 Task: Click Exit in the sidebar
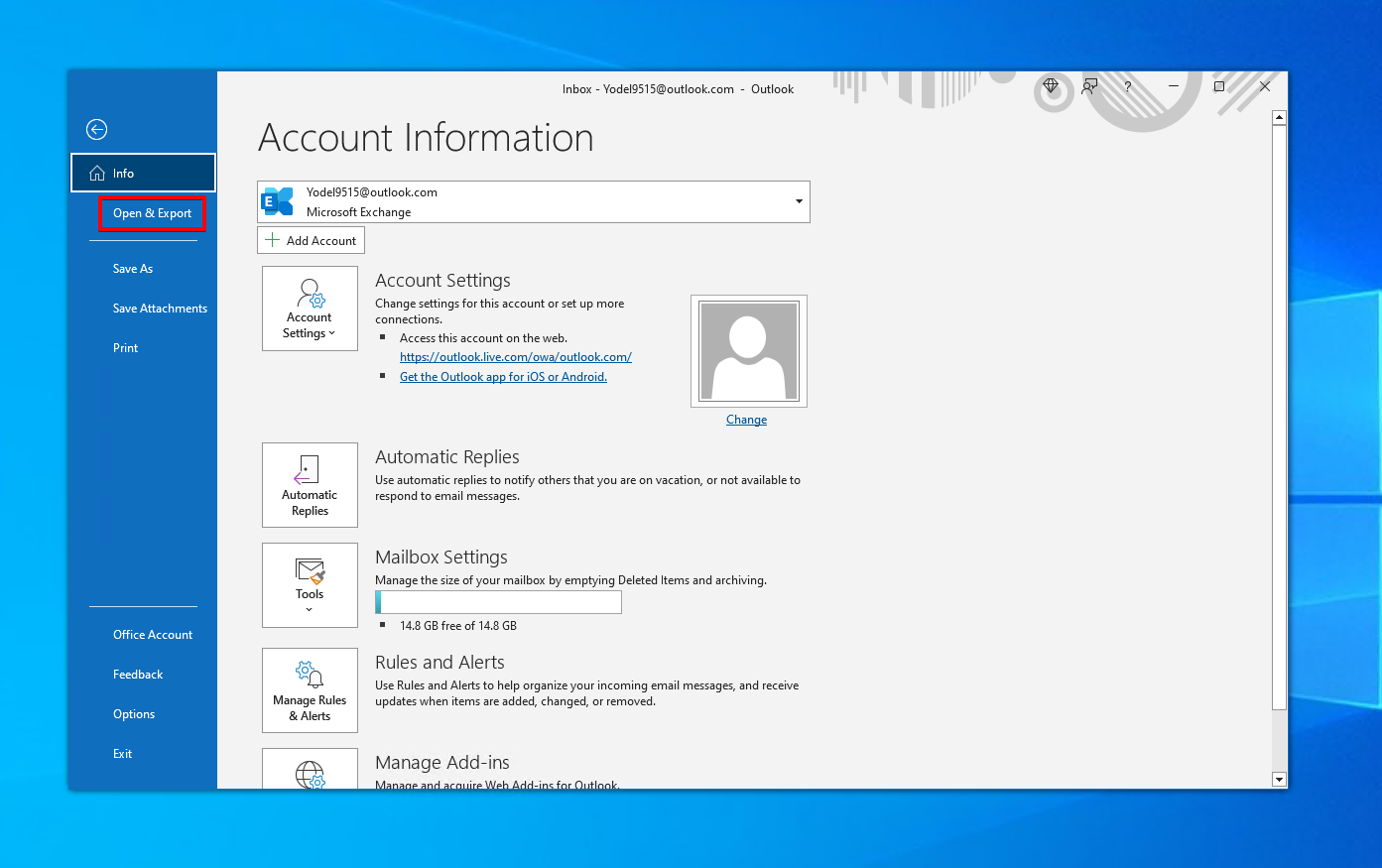pos(122,754)
